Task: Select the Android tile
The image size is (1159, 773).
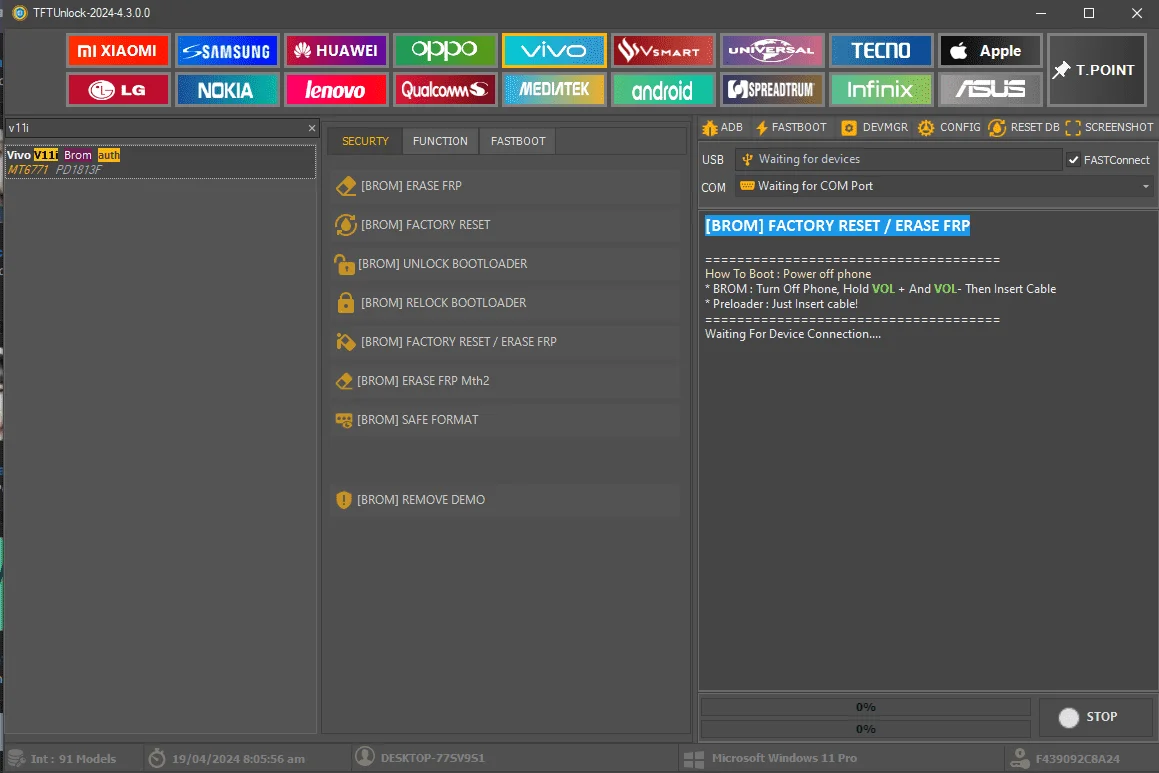Action: pyautogui.click(x=662, y=89)
